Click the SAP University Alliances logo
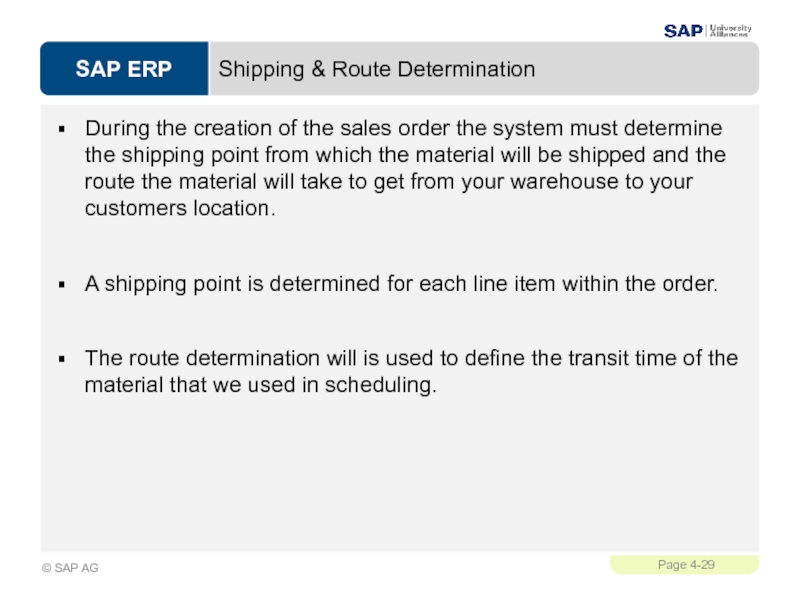The width and height of the screenshot is (800, 600). coord(708,31)
